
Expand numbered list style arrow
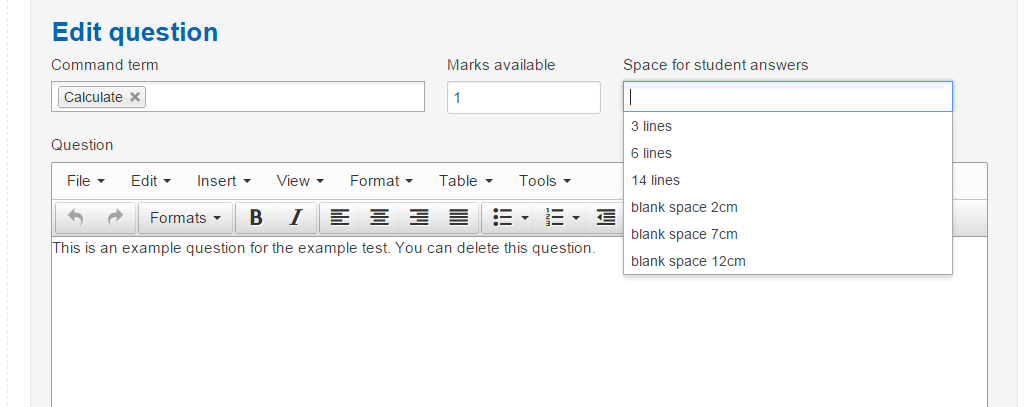[577, 218]
